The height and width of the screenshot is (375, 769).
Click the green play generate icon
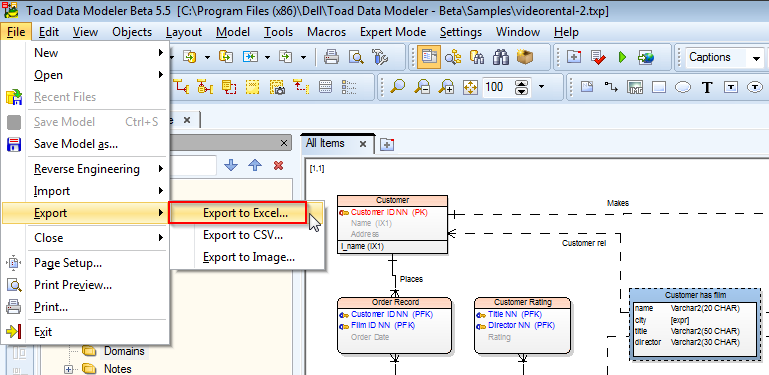[622, 57]
